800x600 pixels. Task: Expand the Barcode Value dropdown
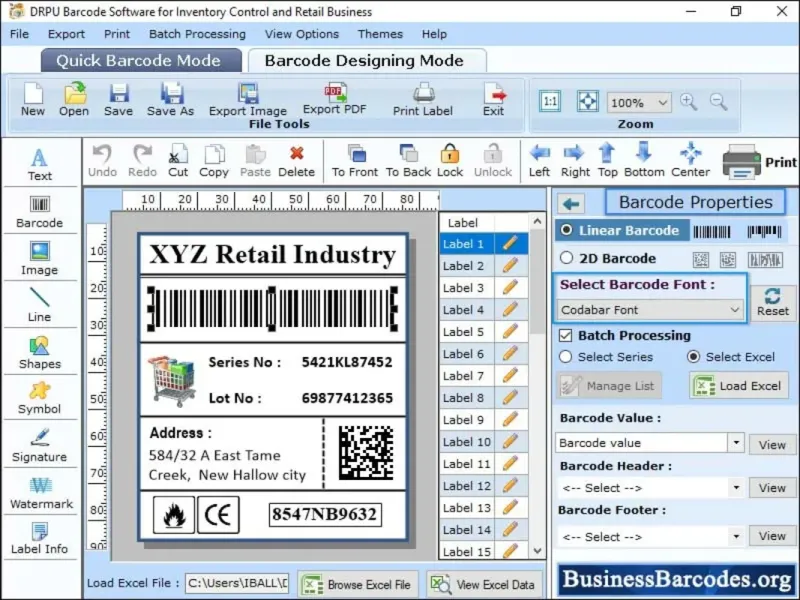(x=736, y=442)
